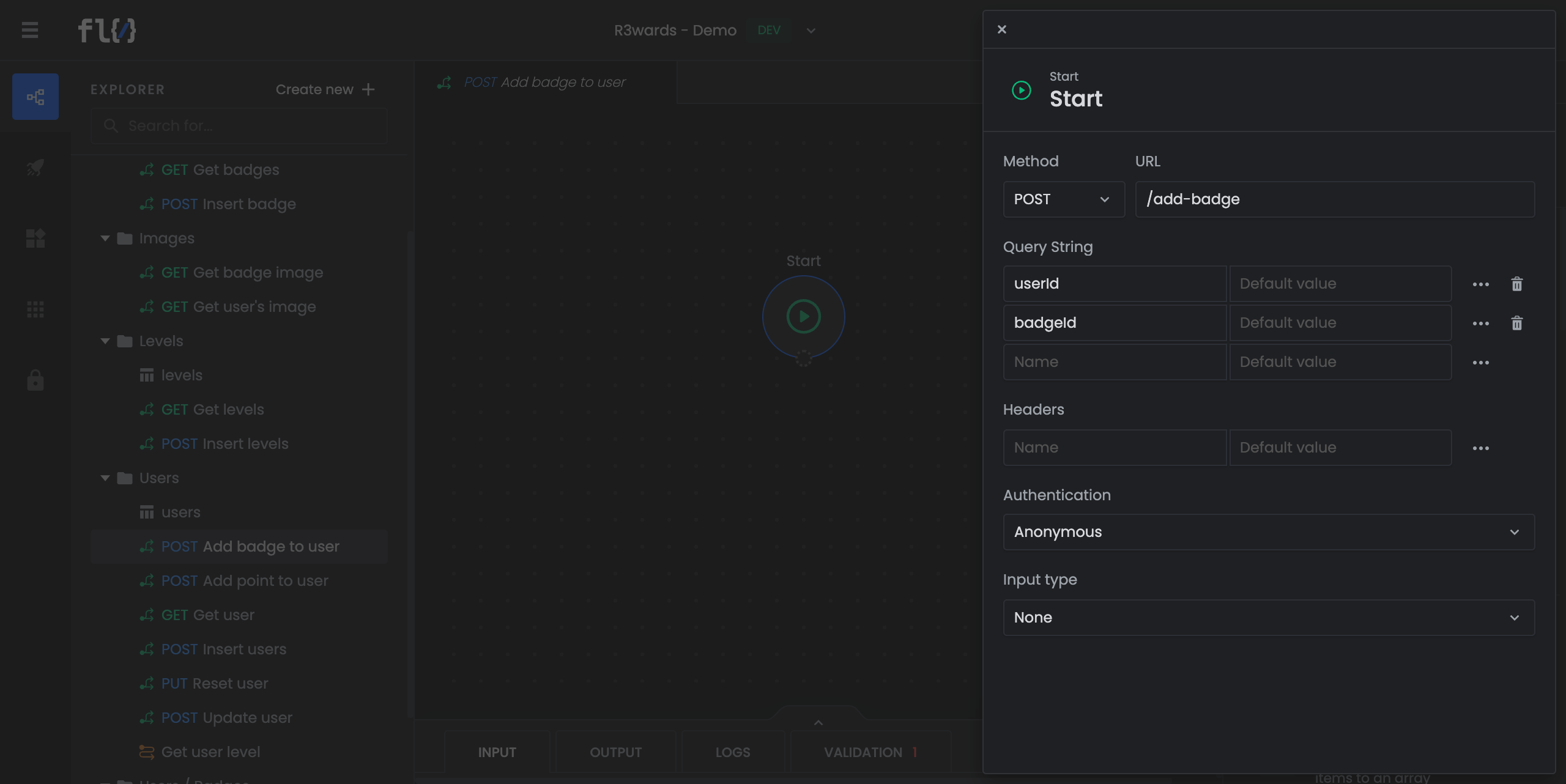Delete the userId query string row
Image resolution: width=1566 pixels, height=784 pixels.
(1516, 284)
